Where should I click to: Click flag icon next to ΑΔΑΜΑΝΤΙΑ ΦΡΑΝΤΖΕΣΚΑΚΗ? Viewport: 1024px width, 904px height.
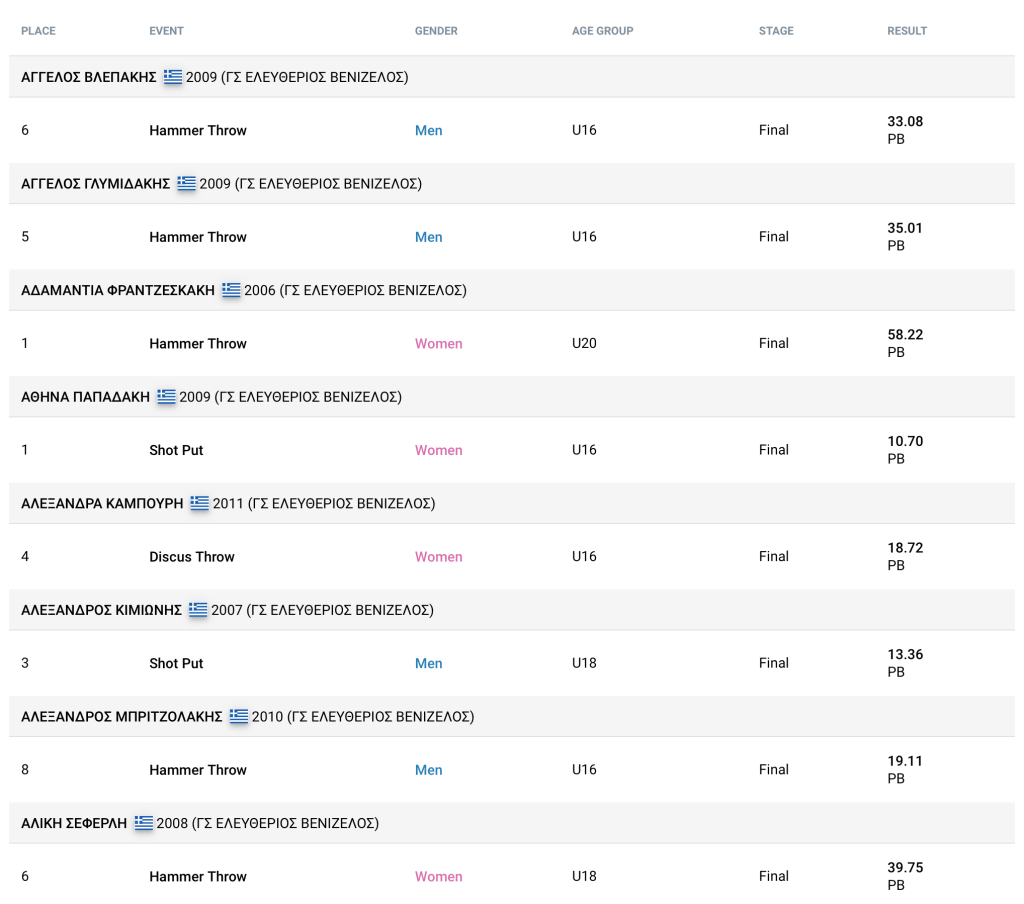[x=232, y=290]
